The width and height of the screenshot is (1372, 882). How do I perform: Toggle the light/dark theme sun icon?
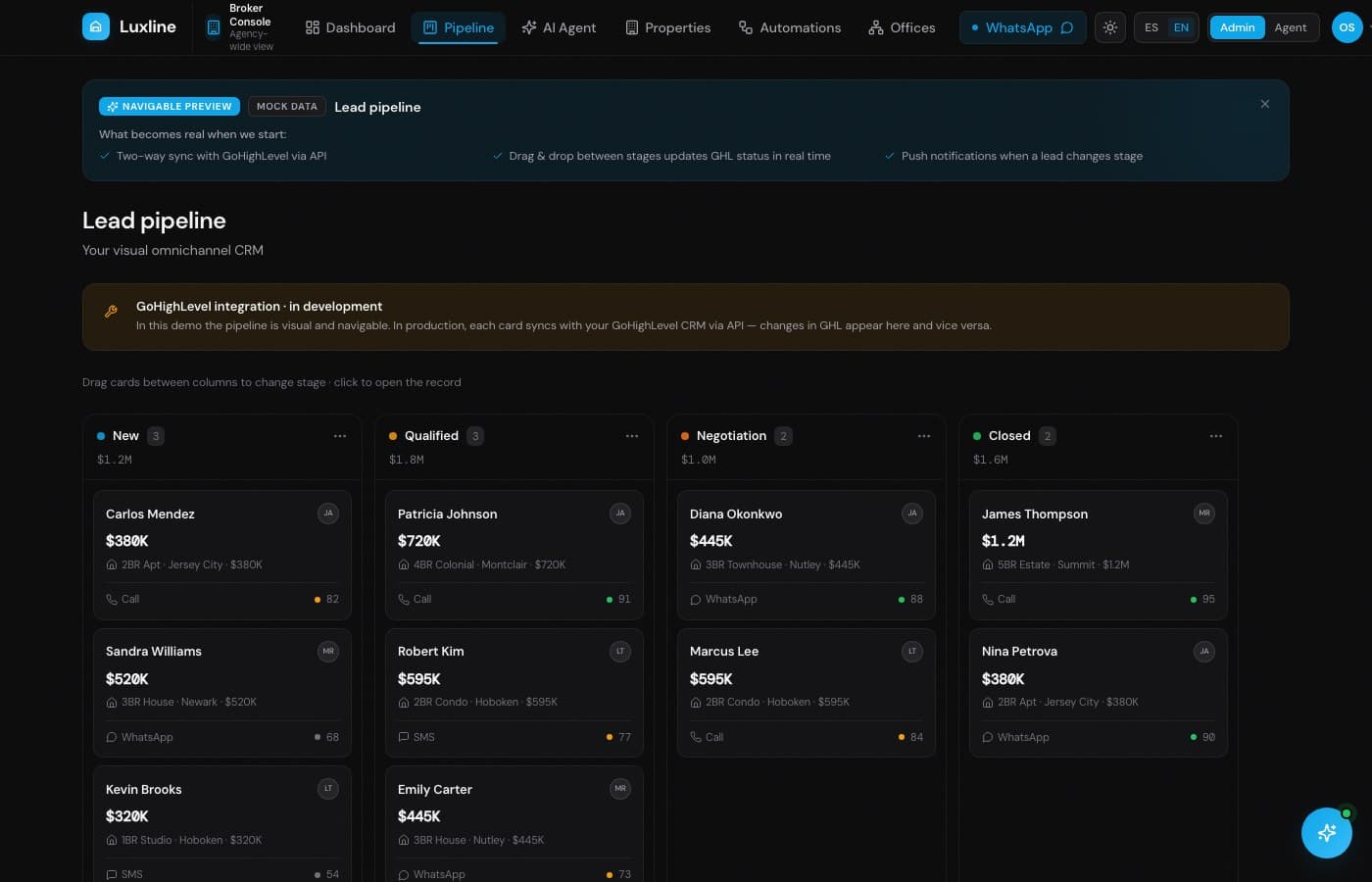pyautogui.click(x=1110, y=27)
